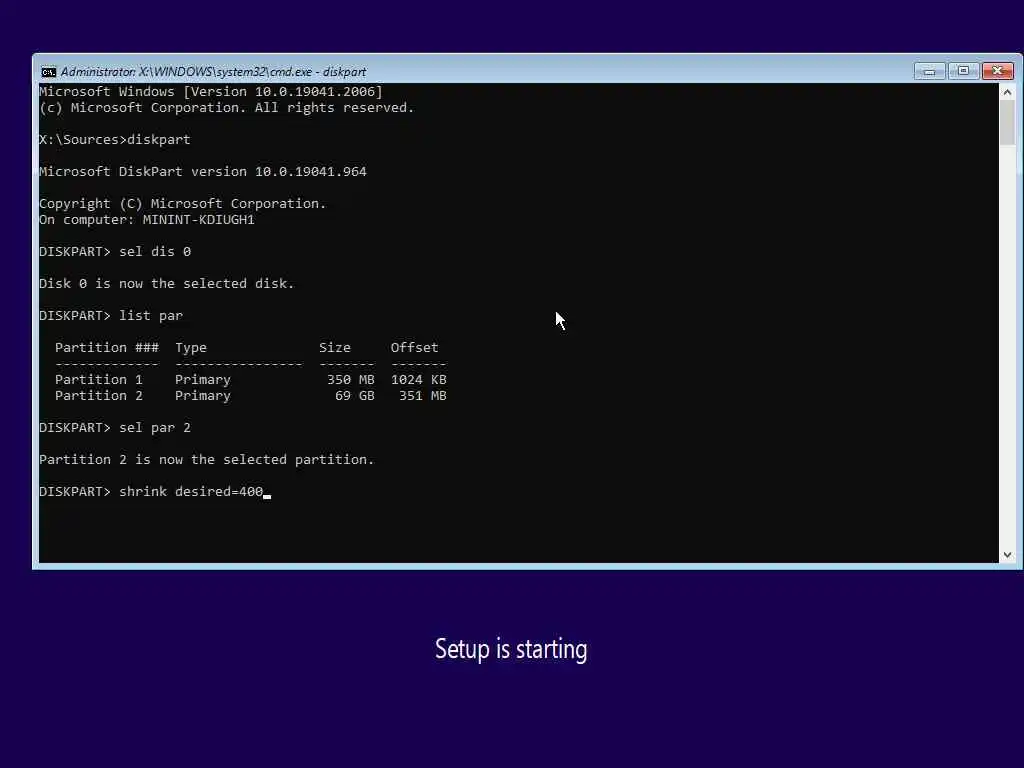Image resolution: width=1024 pixels, height=768 pixels.
Task: Click 'On computer: MININT-KDIUGH1' line
Action: tap(147, 219)
